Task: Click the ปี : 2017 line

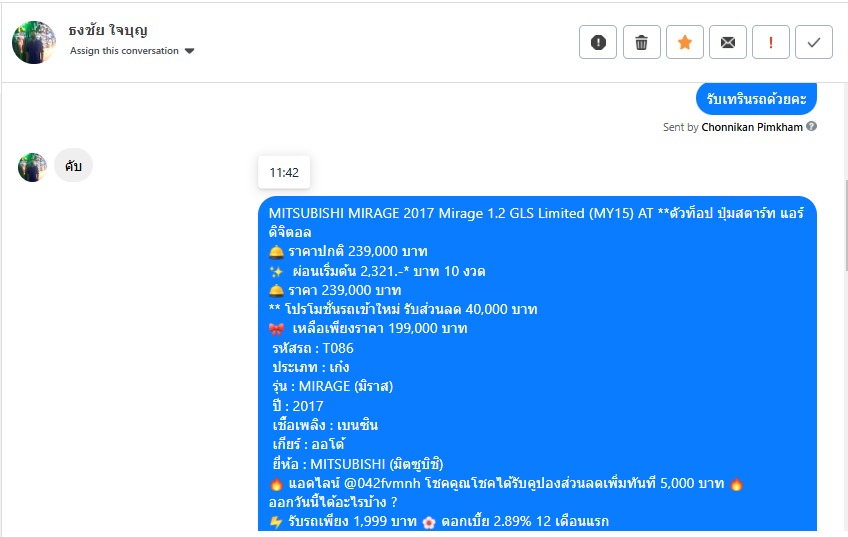Action: pyautogui.click(x=298, y=406)
